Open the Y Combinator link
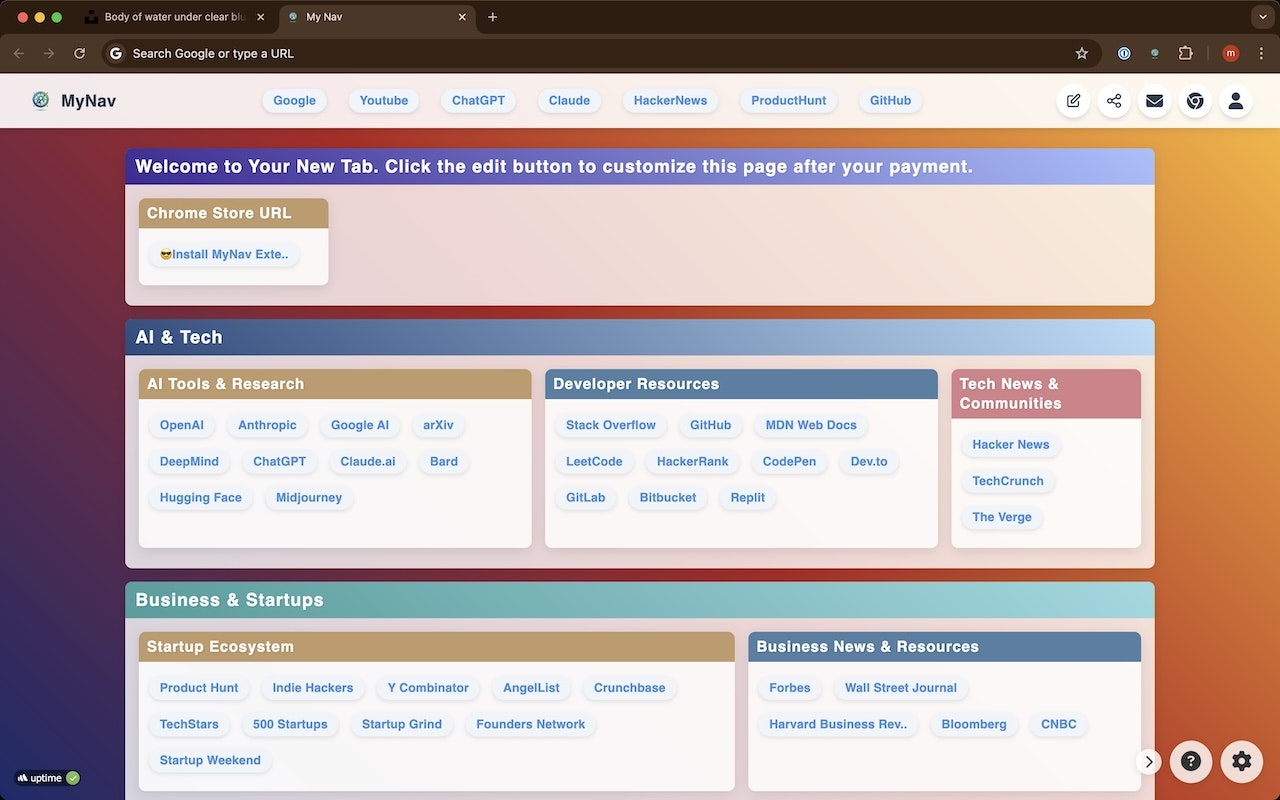Image resolution: width=1280 pixels, height=800 pixels. tap(428, 688)
